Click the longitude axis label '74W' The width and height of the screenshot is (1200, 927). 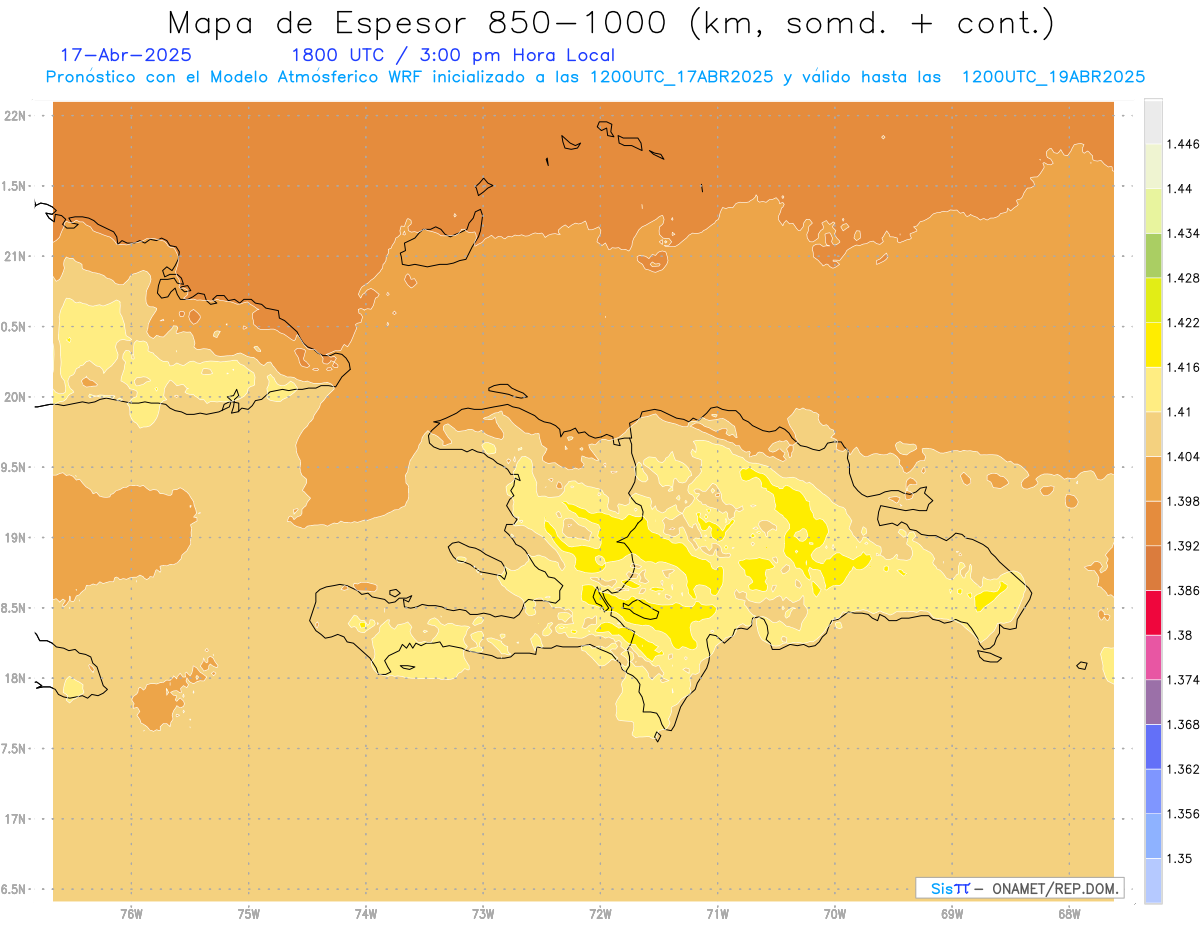pos(366,914)
